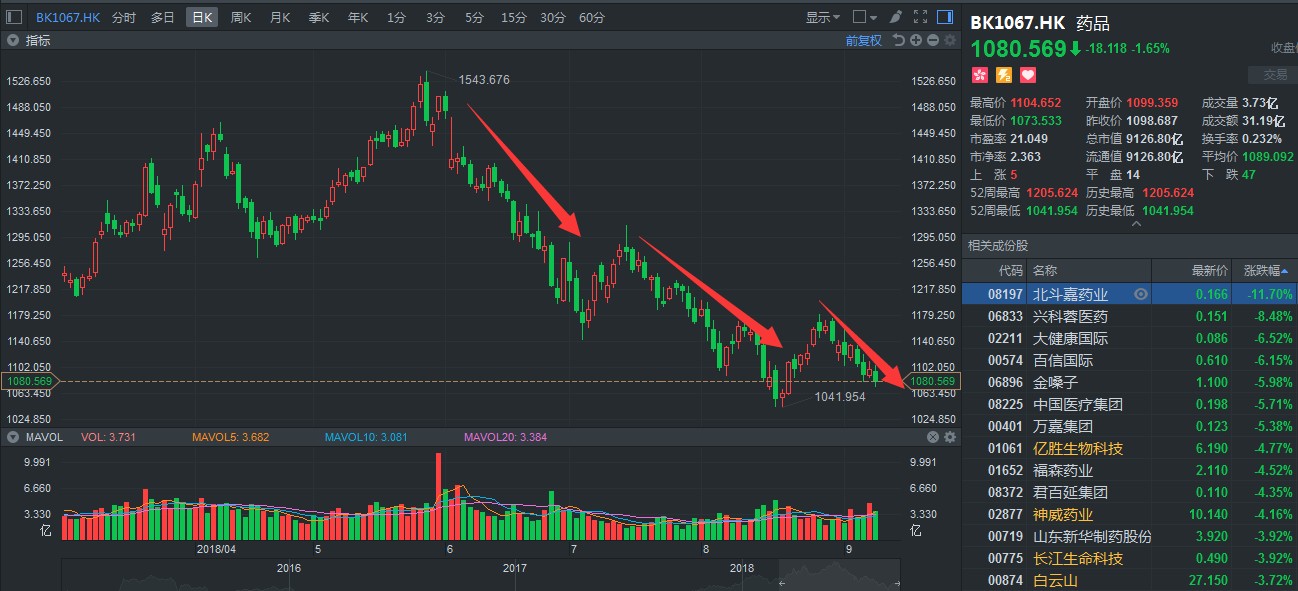Toggle the left sidebar panel icon
The width and height of the screenshot is (1298, 591).
click(13, 17)
